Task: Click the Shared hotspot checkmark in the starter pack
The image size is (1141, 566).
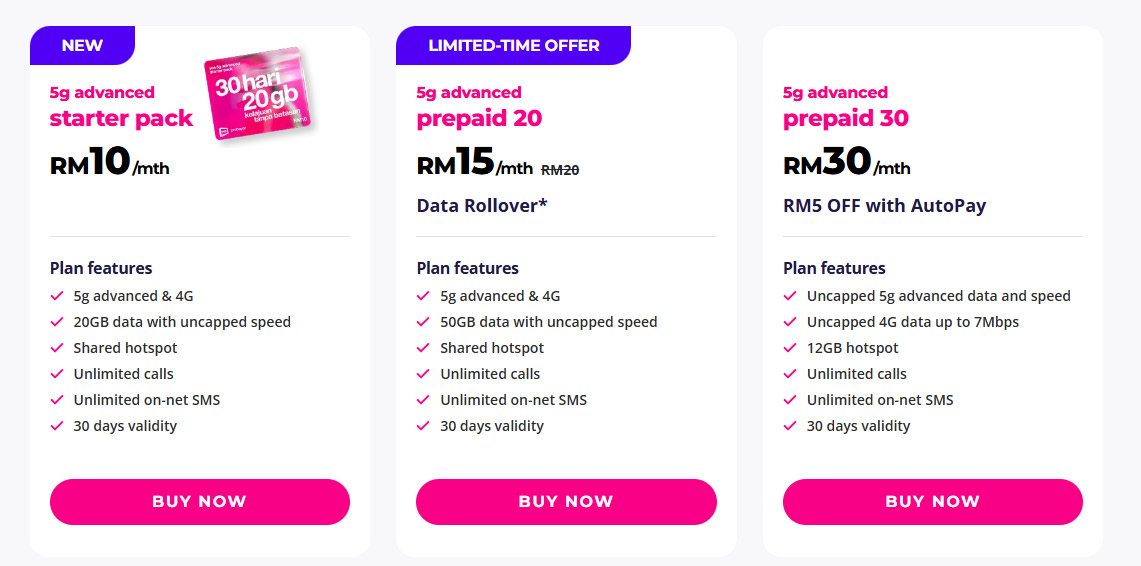Action: click(x=57, y=348)
